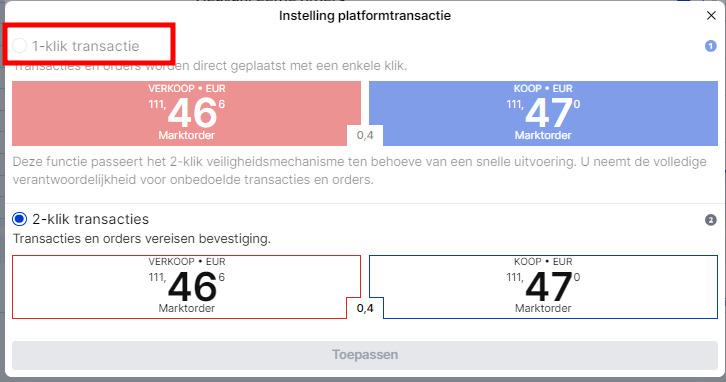Image resolution: width=726 pixels, height=382 pixels.
Task: Click the red filled VERKOOP EUR tile
Action: pos(186,113)
